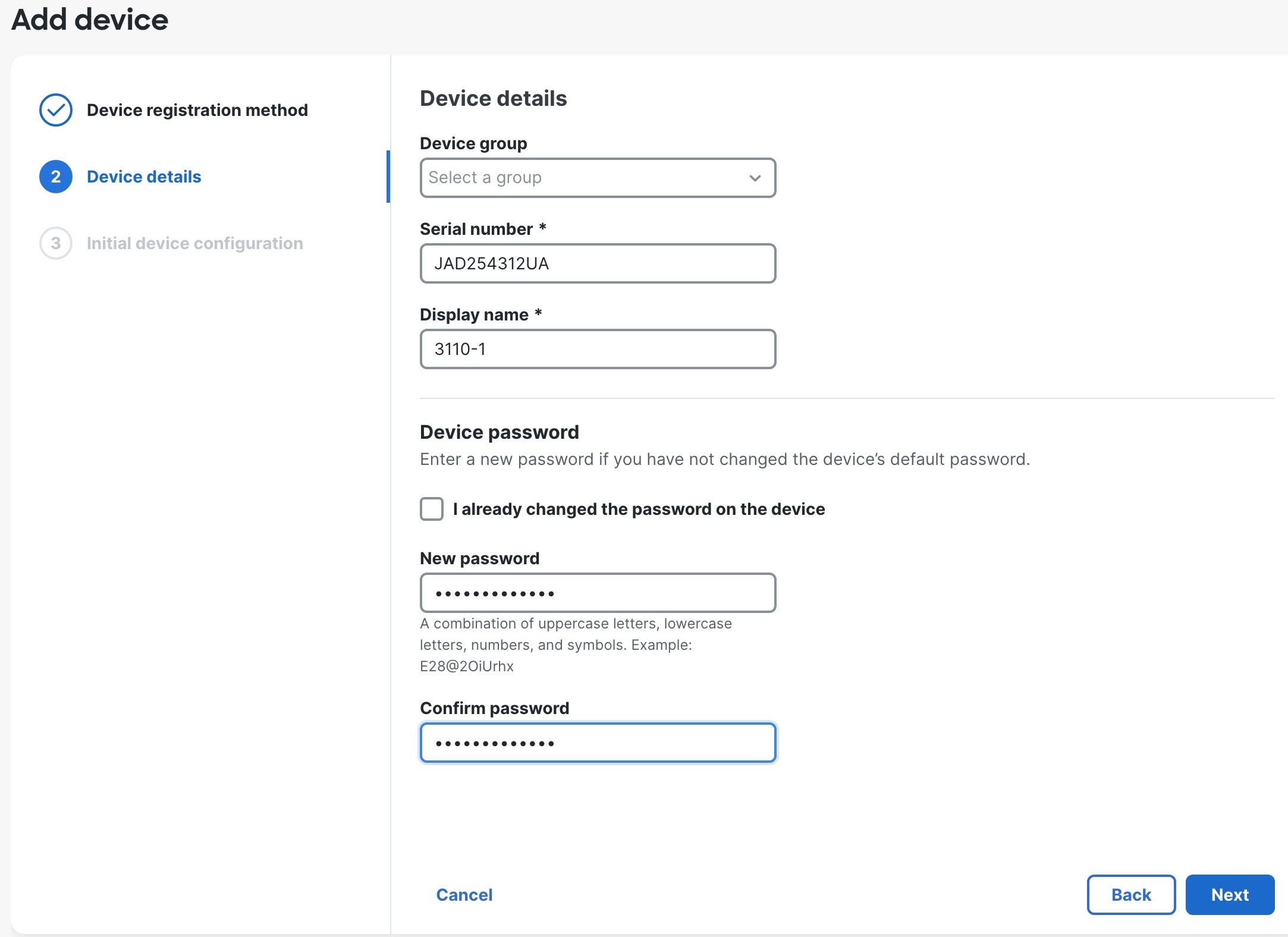Viewport: 1288px width, 937px height.
Task: Expand Device group using chevron arrow
Action: tap(755, 178)
